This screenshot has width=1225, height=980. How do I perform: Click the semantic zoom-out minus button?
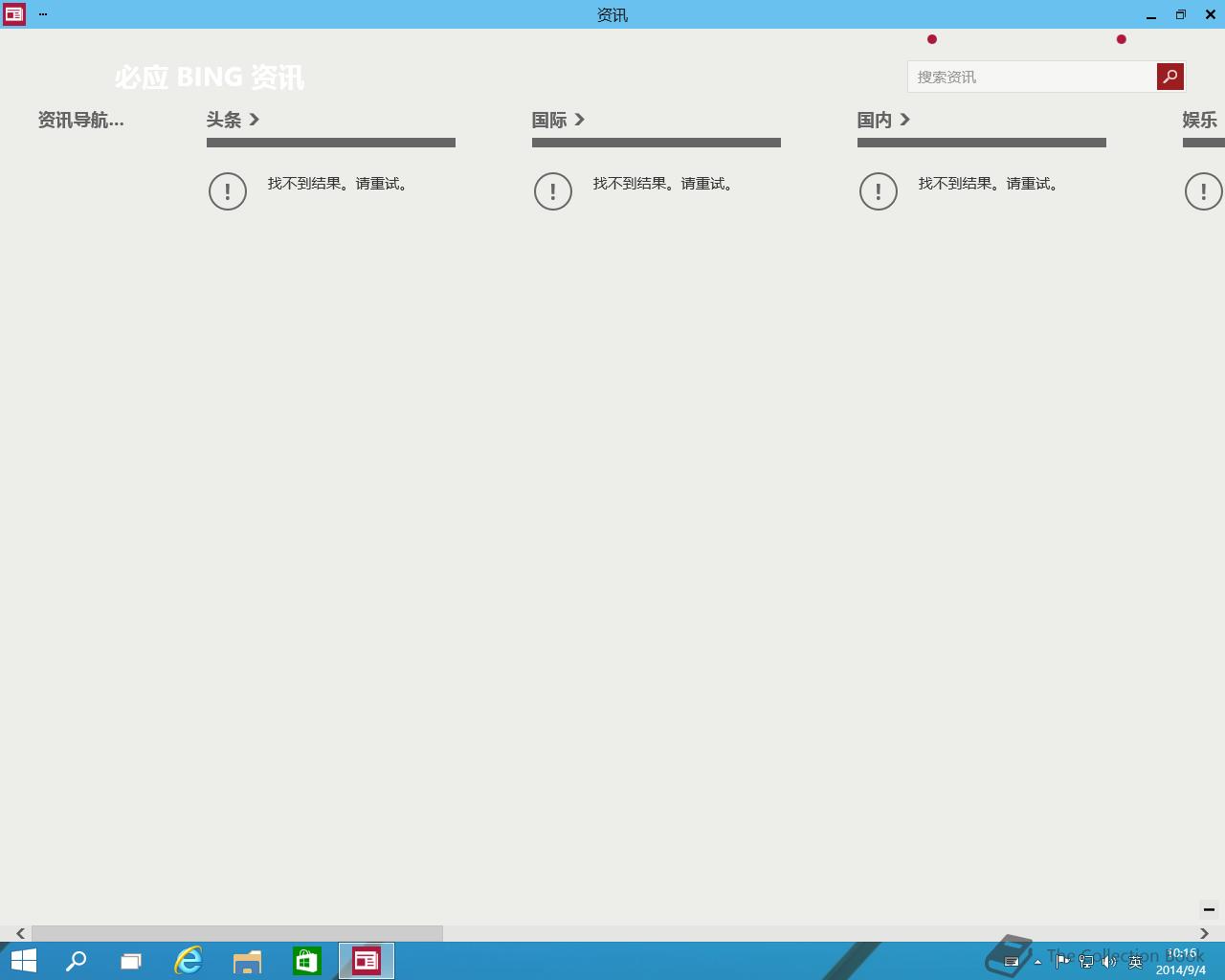tap(1209, 909)
